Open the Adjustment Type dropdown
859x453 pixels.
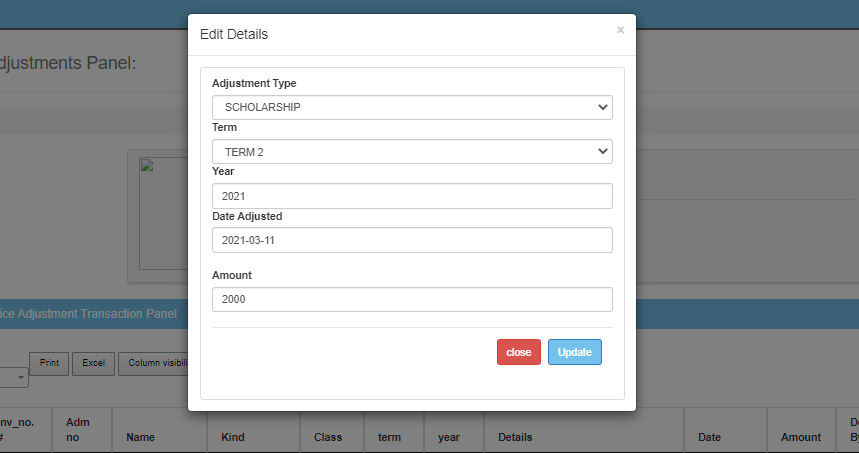pos(412,107)
